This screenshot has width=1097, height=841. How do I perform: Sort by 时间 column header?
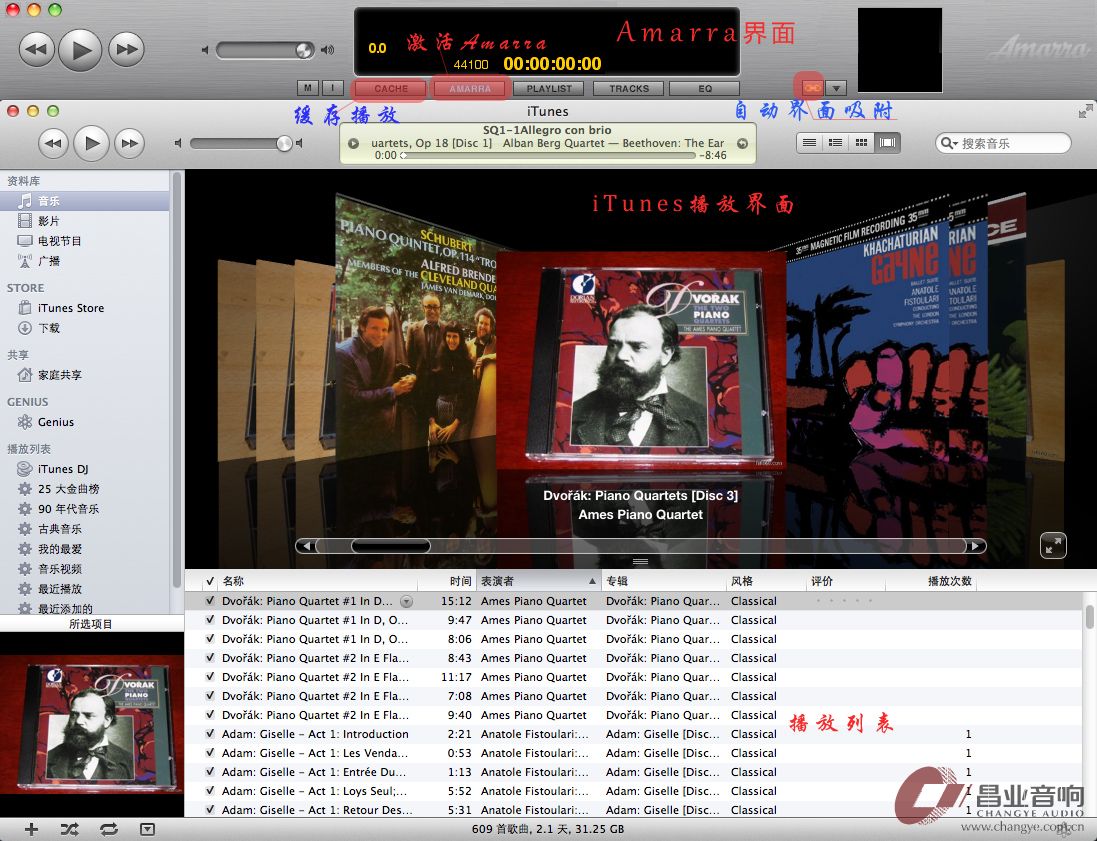coord(448,581)
